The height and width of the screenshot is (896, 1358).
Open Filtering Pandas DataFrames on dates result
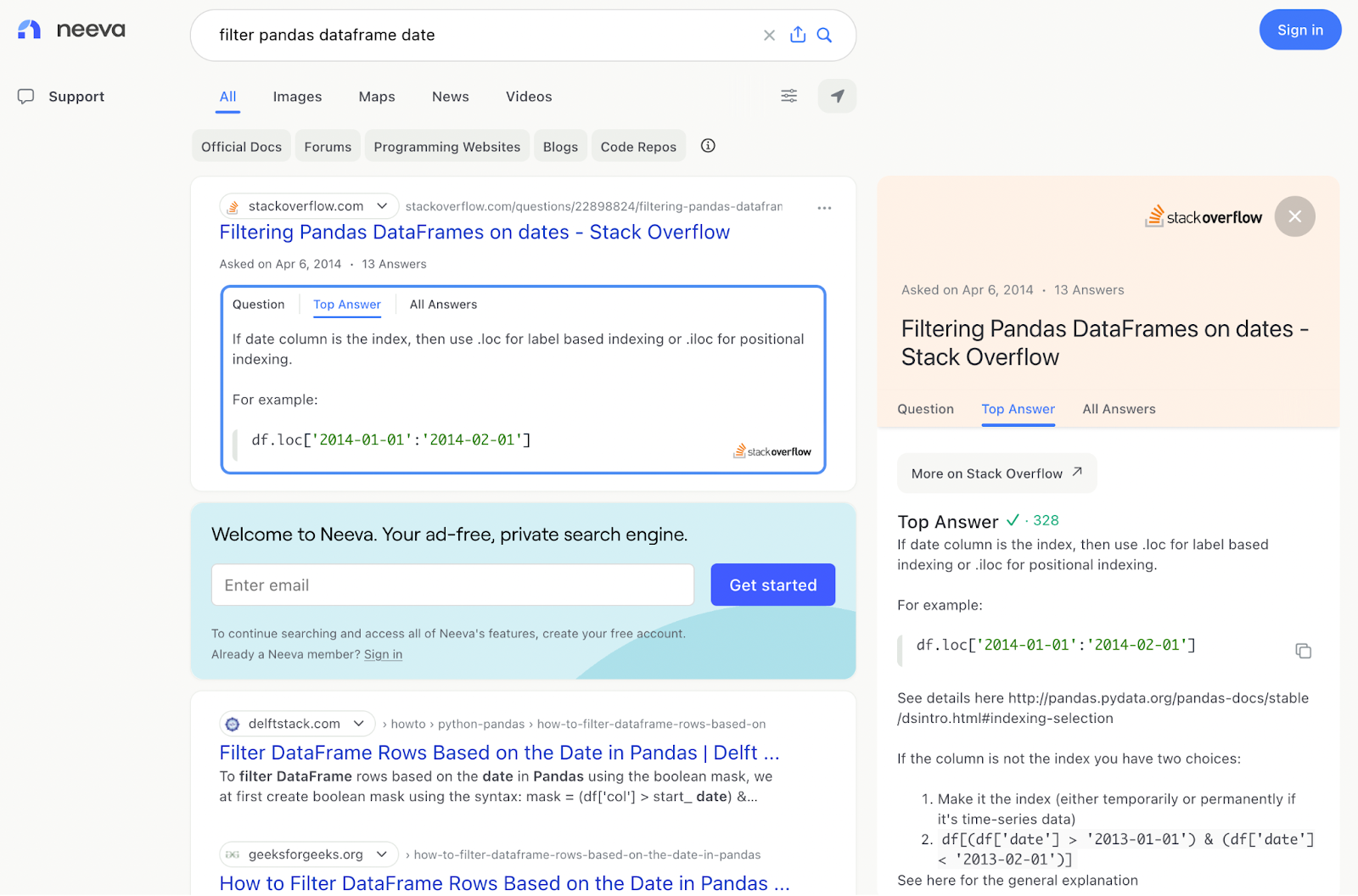pyautogui.click(x=474, y=232)
